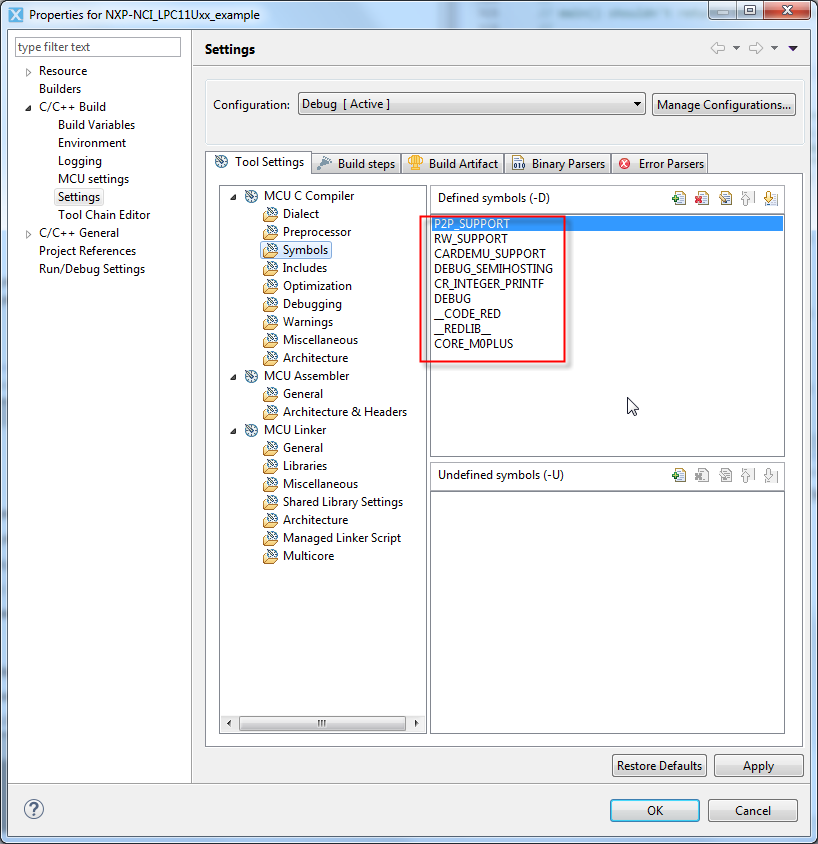Delete the selected defined symbol

tap(702, 198)
